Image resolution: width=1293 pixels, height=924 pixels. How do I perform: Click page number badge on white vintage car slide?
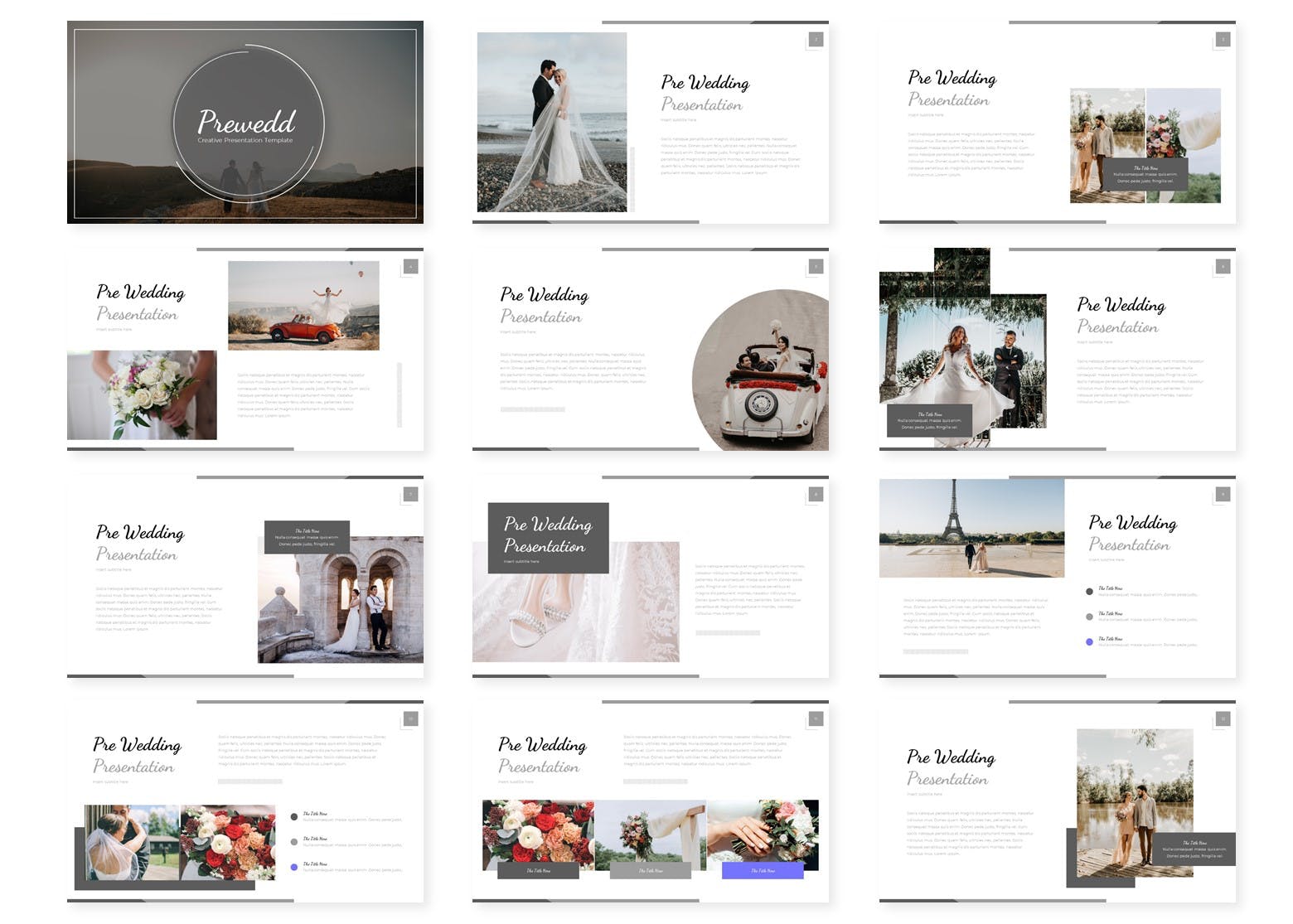click(x=816, y=267)
